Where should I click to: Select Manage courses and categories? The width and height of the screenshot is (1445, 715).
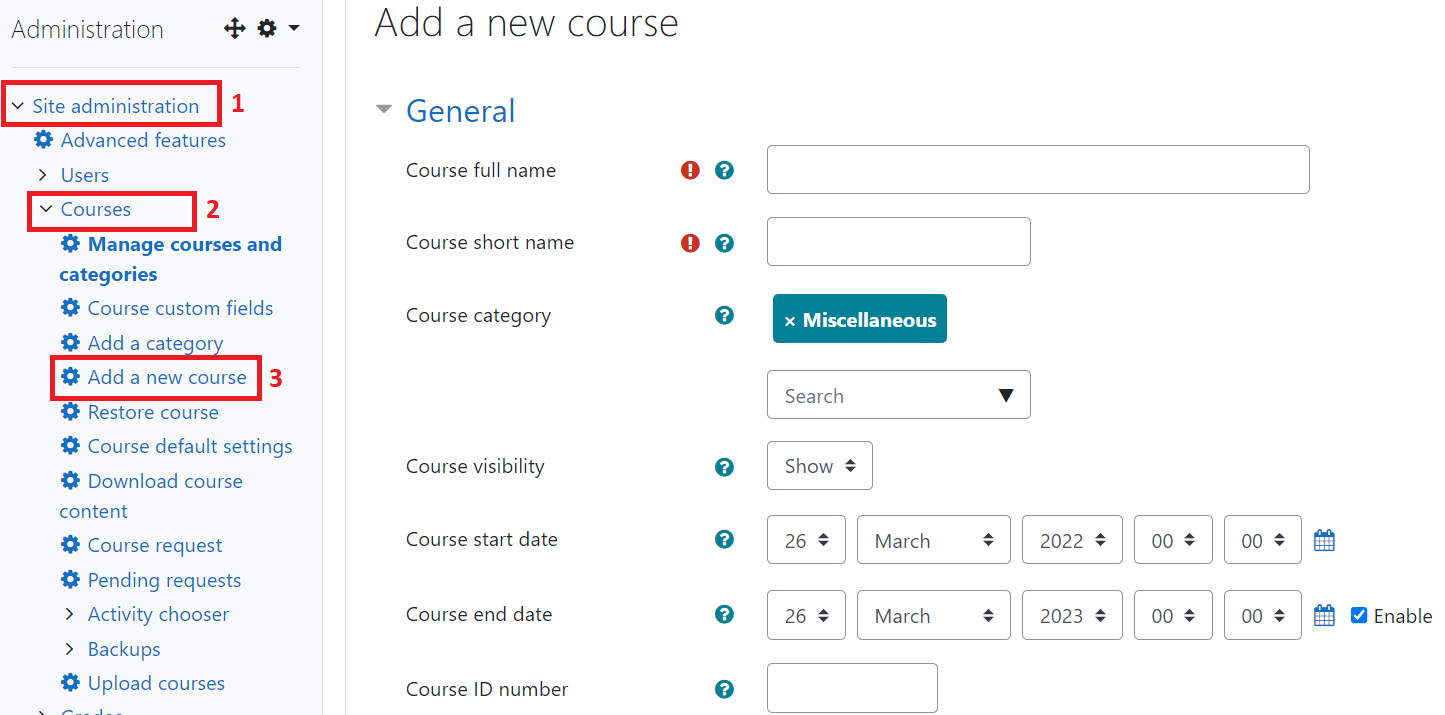point(170,244)
